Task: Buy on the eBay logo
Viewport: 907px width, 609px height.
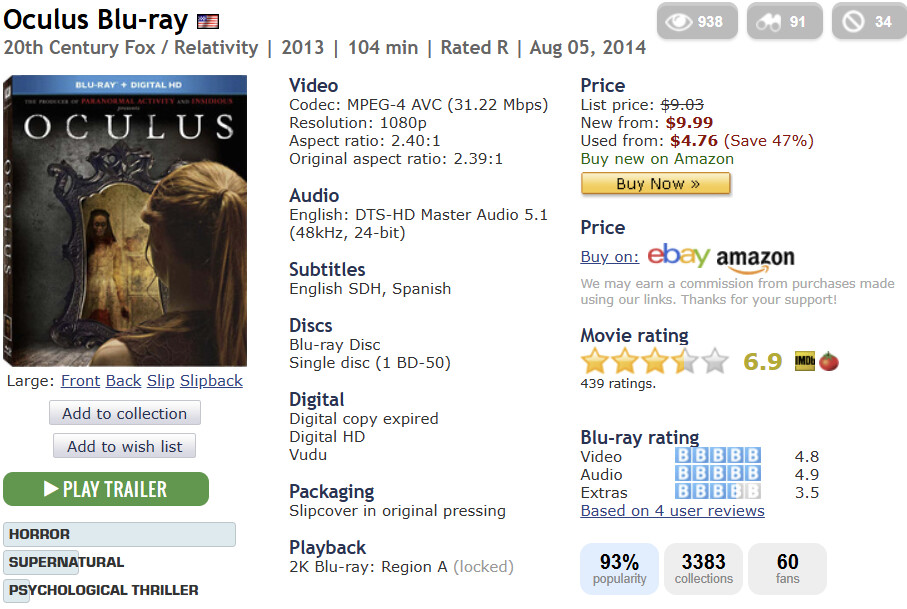Action: point(678,255)
